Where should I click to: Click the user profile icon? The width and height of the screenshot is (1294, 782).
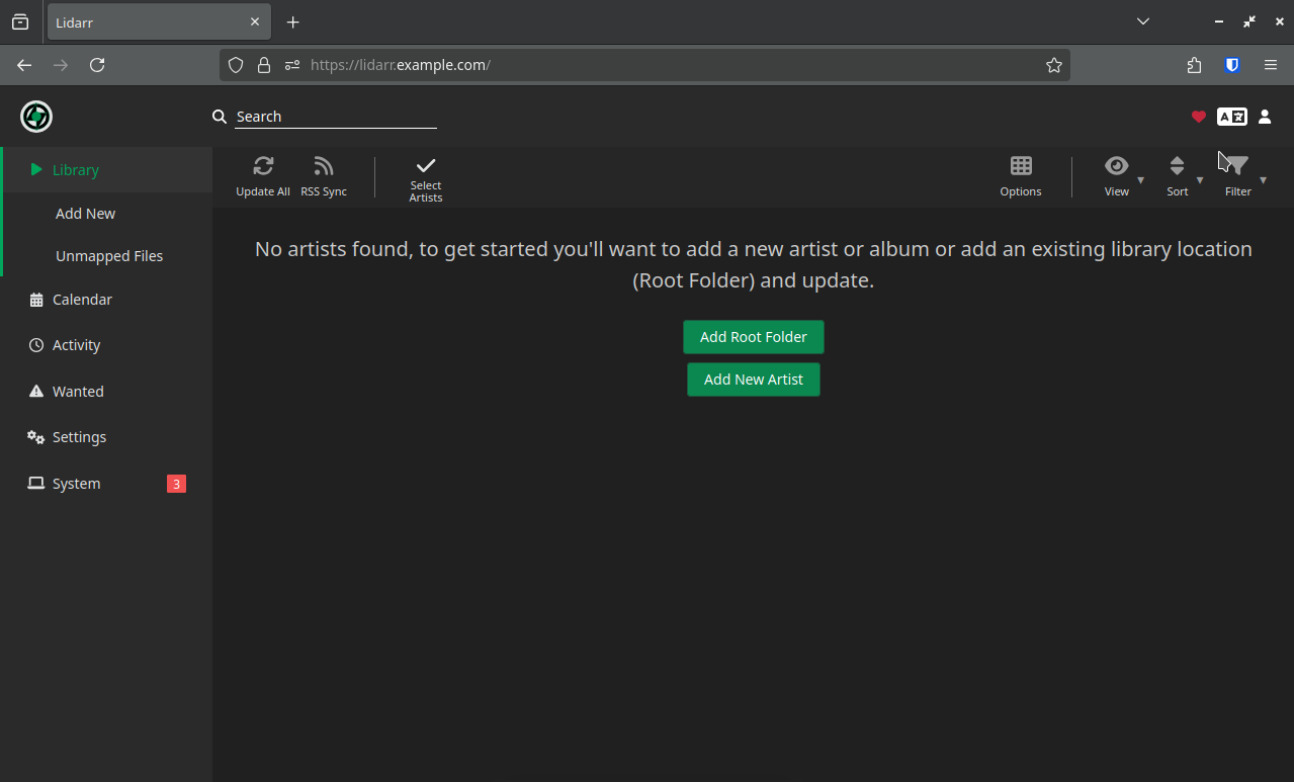click(1264, 117)
